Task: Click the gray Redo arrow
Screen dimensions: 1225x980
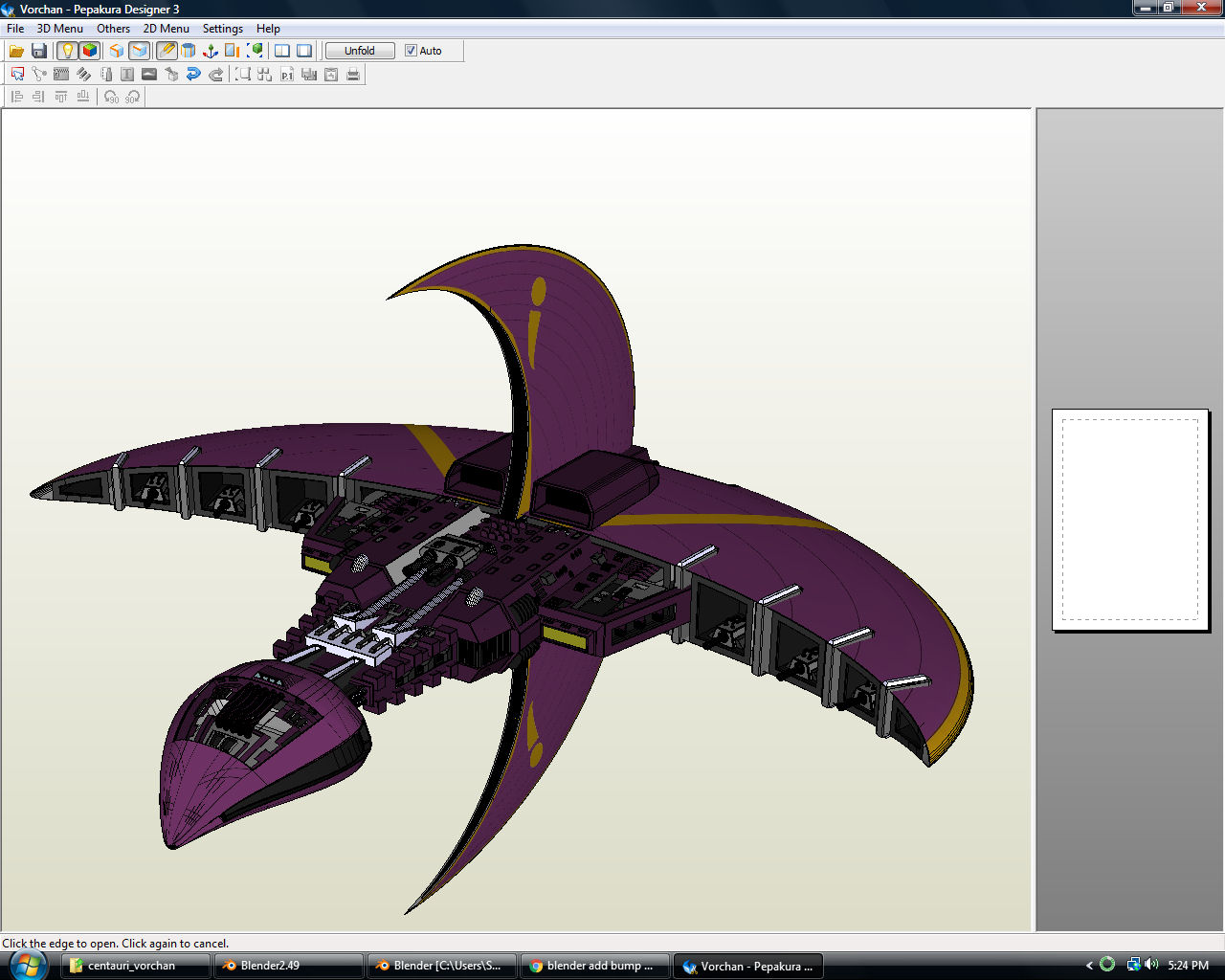Action: pyautogui.click(x=215, y=74)
